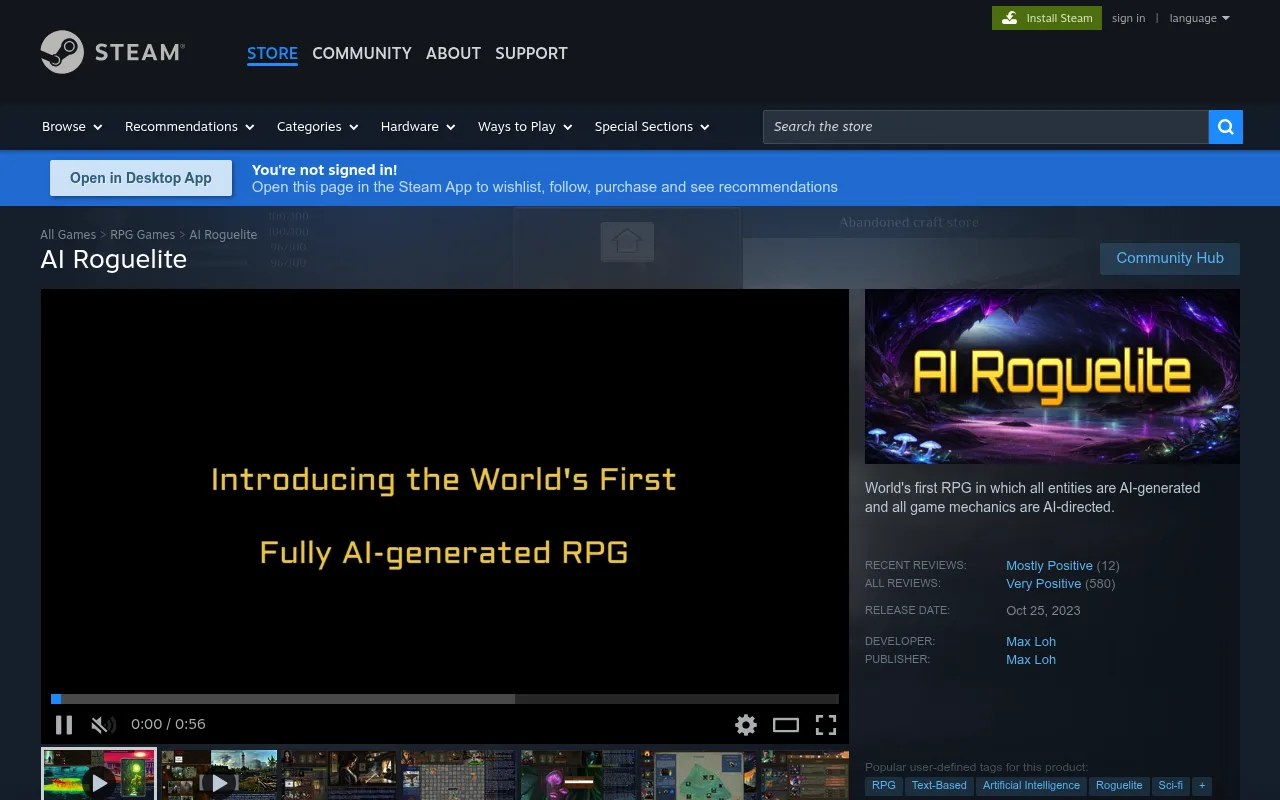Open Very Positive all reviews
Screen dimensions: 1280x800
1043,584
